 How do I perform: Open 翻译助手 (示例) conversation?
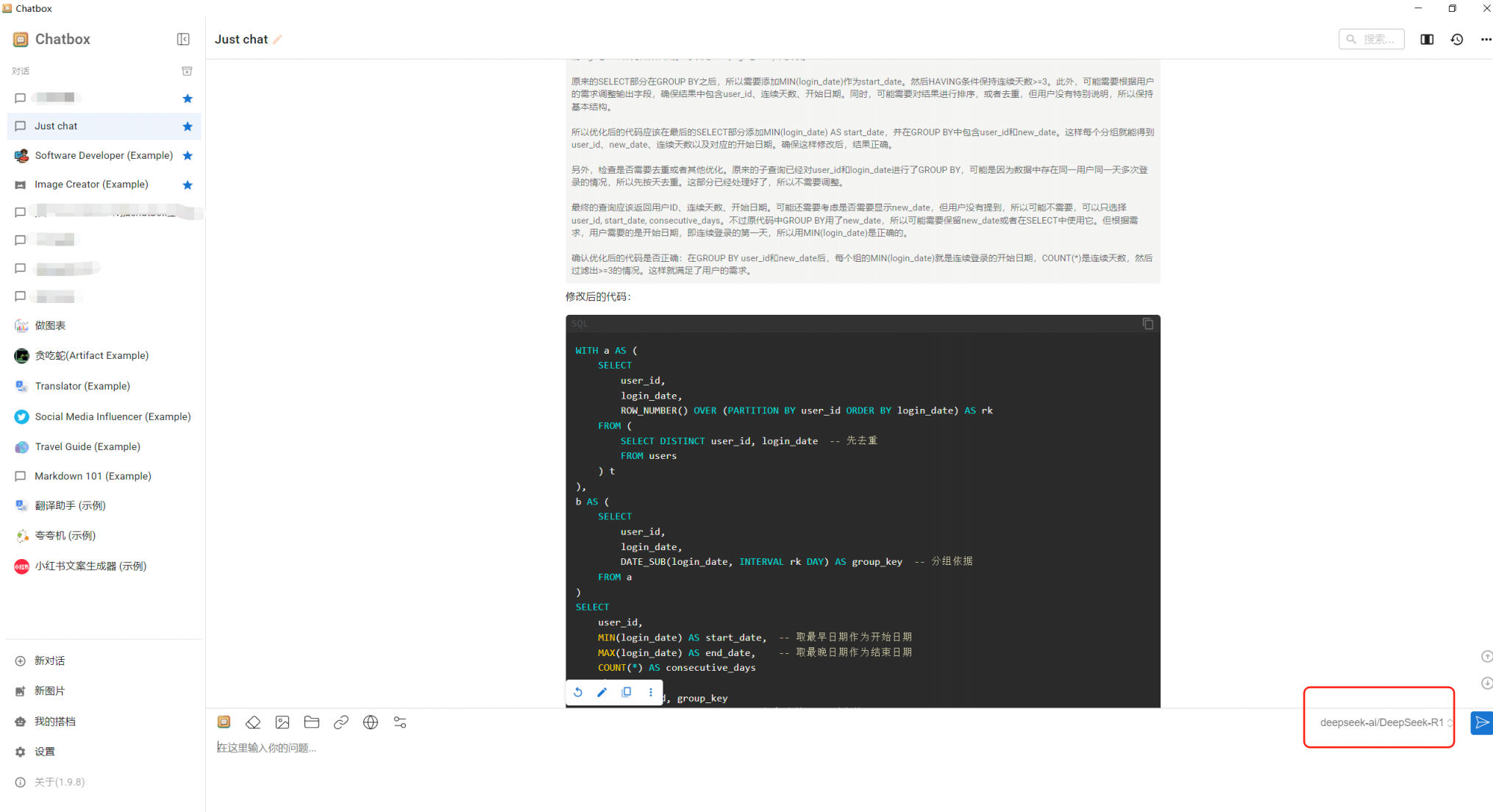click(x=104, y=505)
